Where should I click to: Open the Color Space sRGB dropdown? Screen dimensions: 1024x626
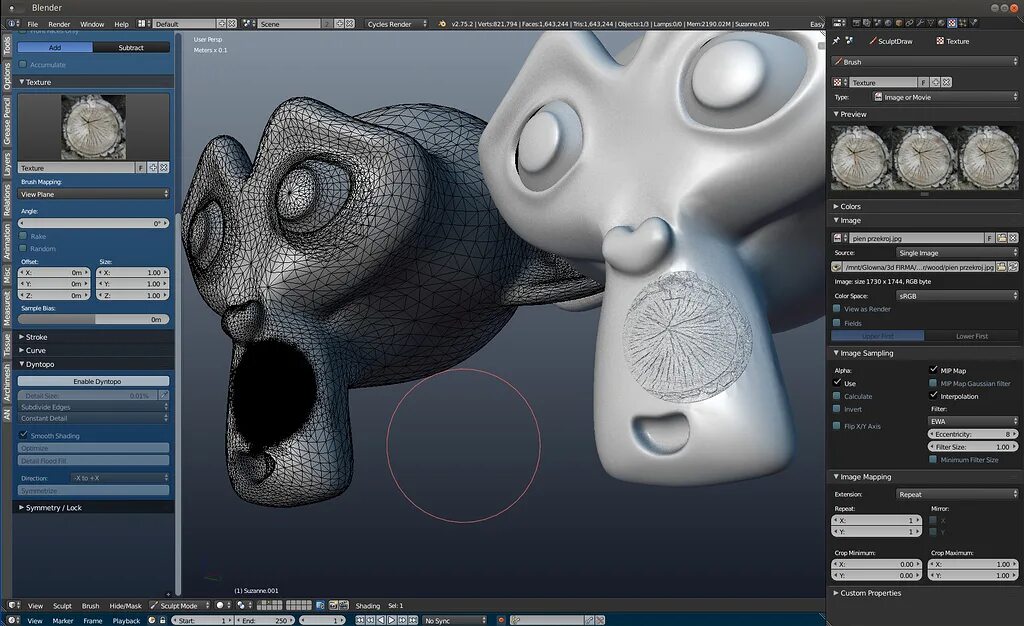click(x=957, y=296)
